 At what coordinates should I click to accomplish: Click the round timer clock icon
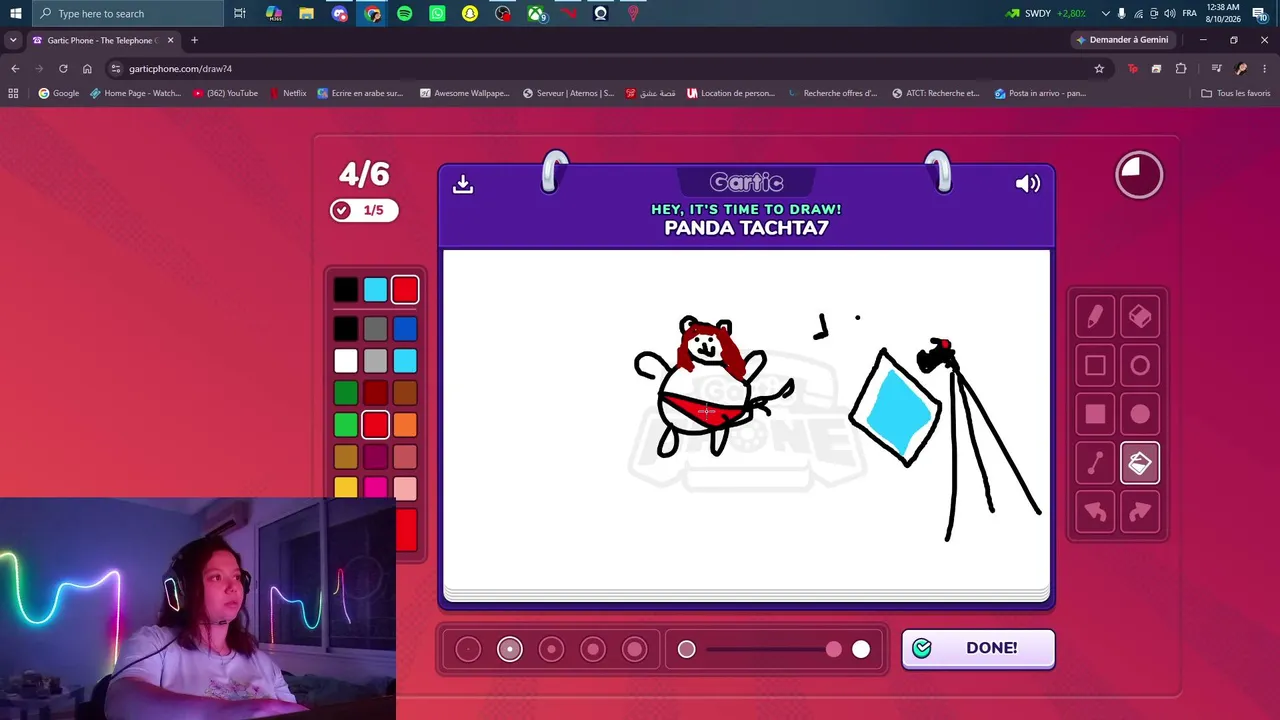pyautogui.click(x=1139, y=175)
